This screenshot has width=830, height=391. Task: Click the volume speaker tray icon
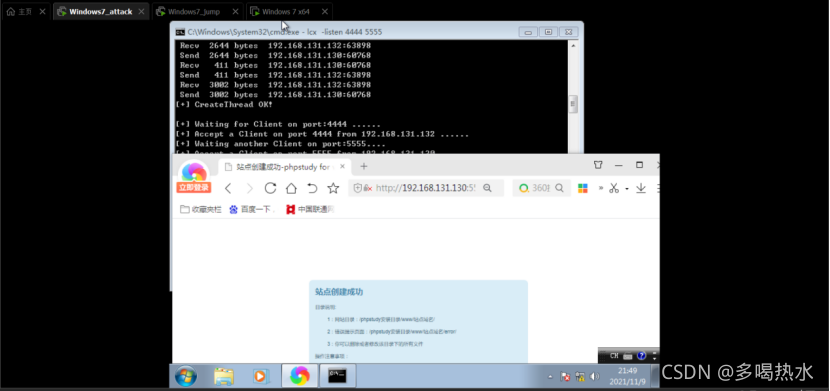595,377
